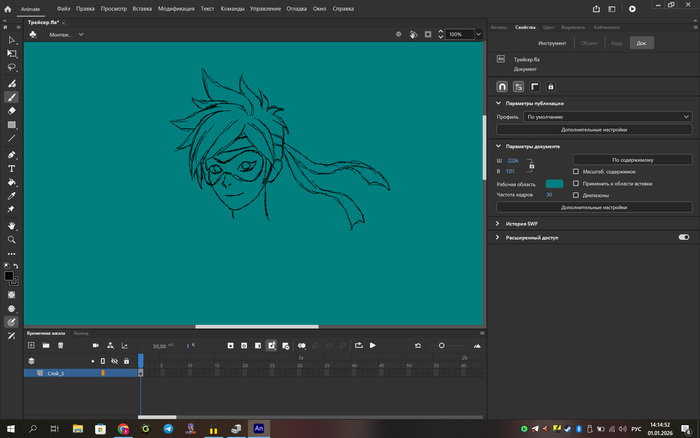
Task: Click the 'По содержимому' button
Action: point(632,159)
